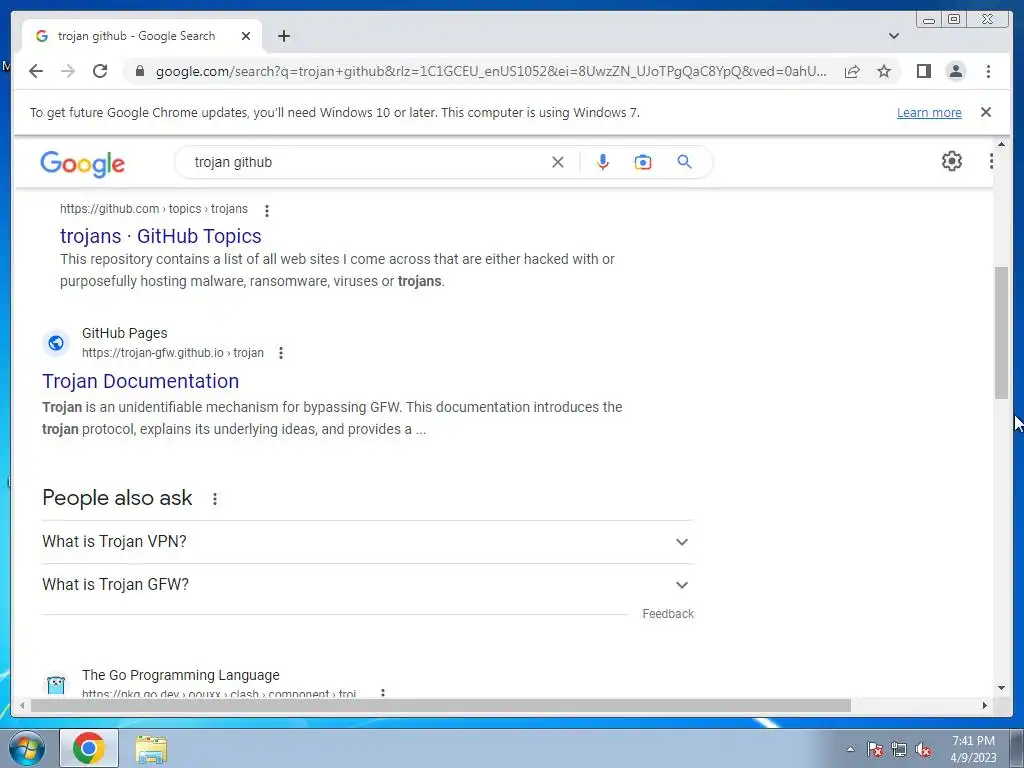This screenshot has width=1024, height=768.
Task: Click the horizontal scroll left arrow
Action: pyautogui.click(x=22, y=705)
